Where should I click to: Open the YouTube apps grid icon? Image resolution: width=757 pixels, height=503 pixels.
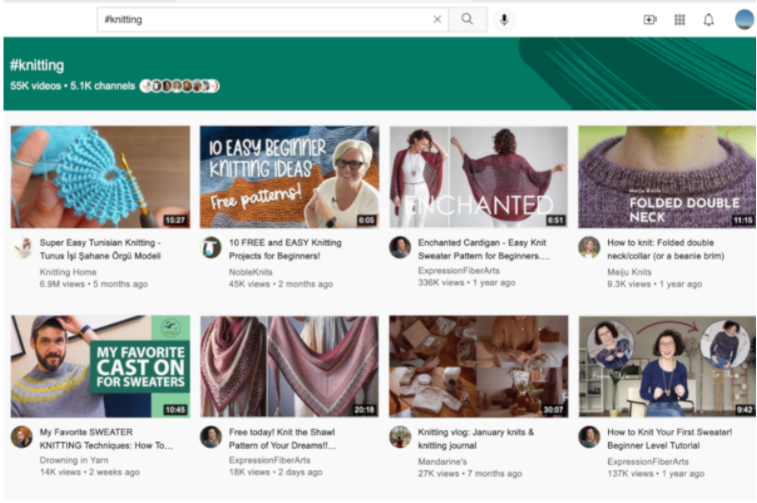(x=679, y=20)
